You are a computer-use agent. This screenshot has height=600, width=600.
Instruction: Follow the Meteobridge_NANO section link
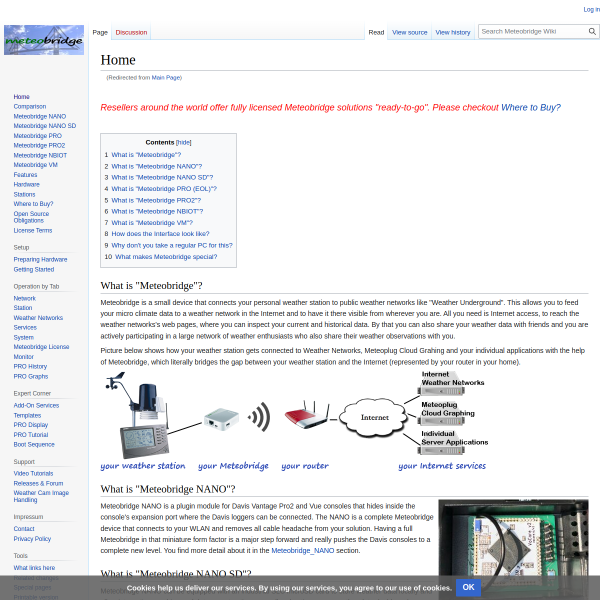303,551
